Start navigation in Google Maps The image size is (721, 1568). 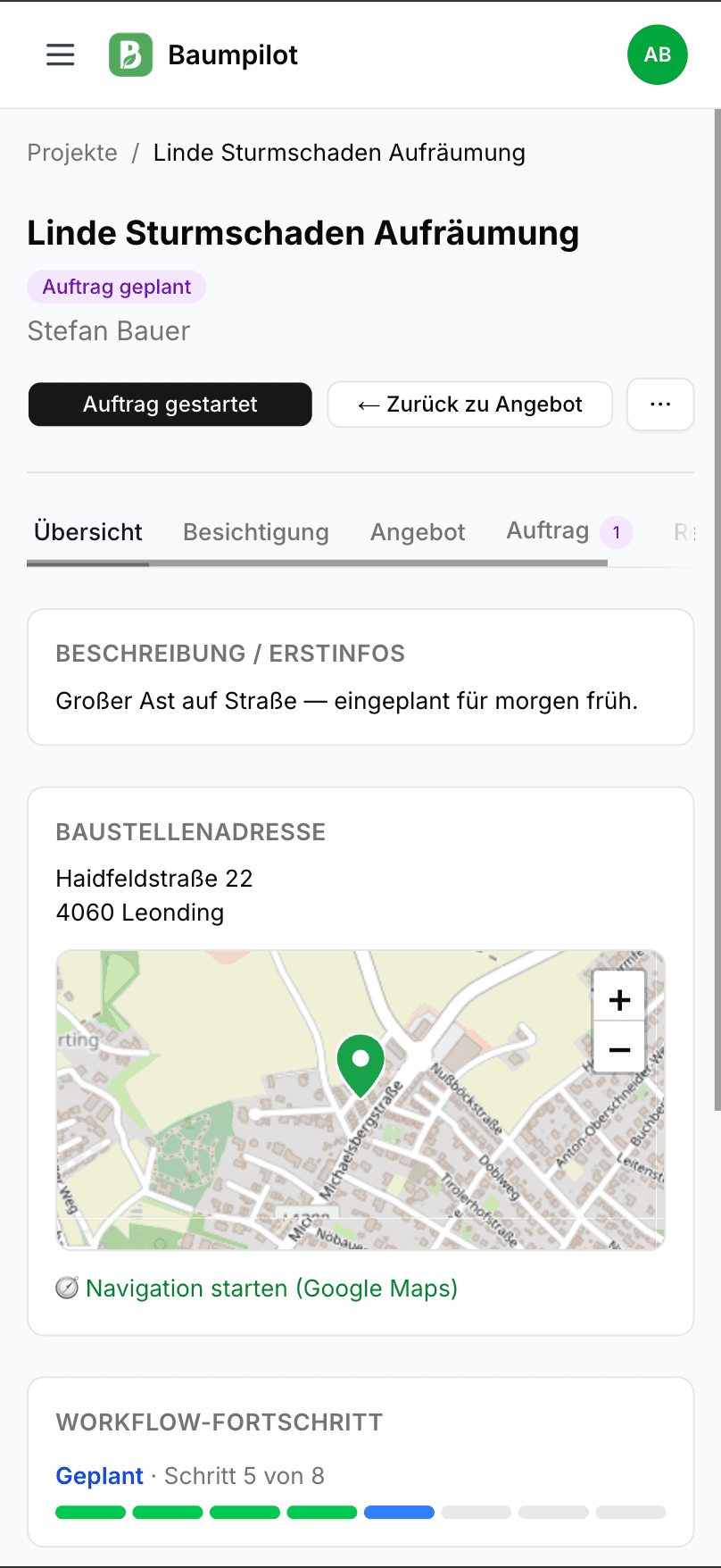(271, 1289)
